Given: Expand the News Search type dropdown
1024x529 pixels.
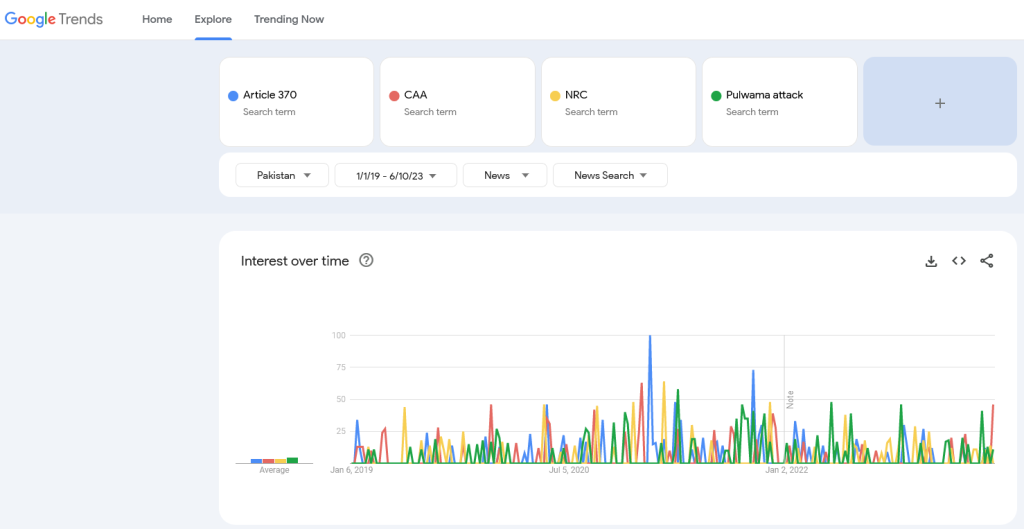Looking at the screenshot, I should pos(609,175).
